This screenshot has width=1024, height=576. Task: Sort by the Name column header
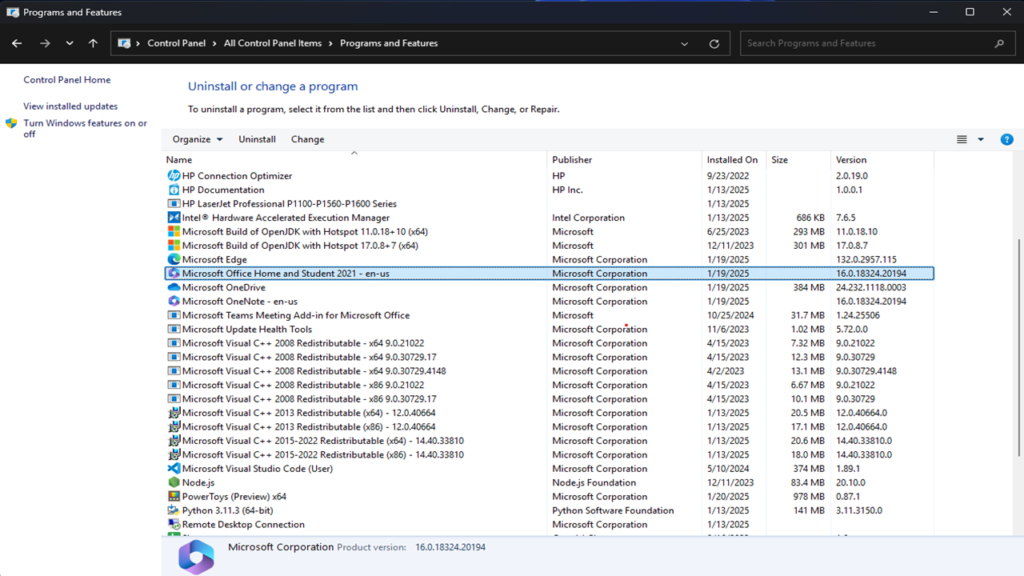[x=354, y=159]
